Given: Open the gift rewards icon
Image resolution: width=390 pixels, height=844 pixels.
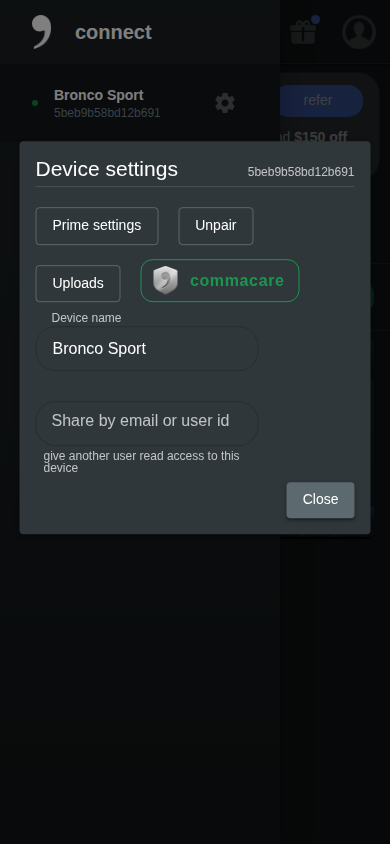Looking at the screenshot, I should tap(303, 32).
